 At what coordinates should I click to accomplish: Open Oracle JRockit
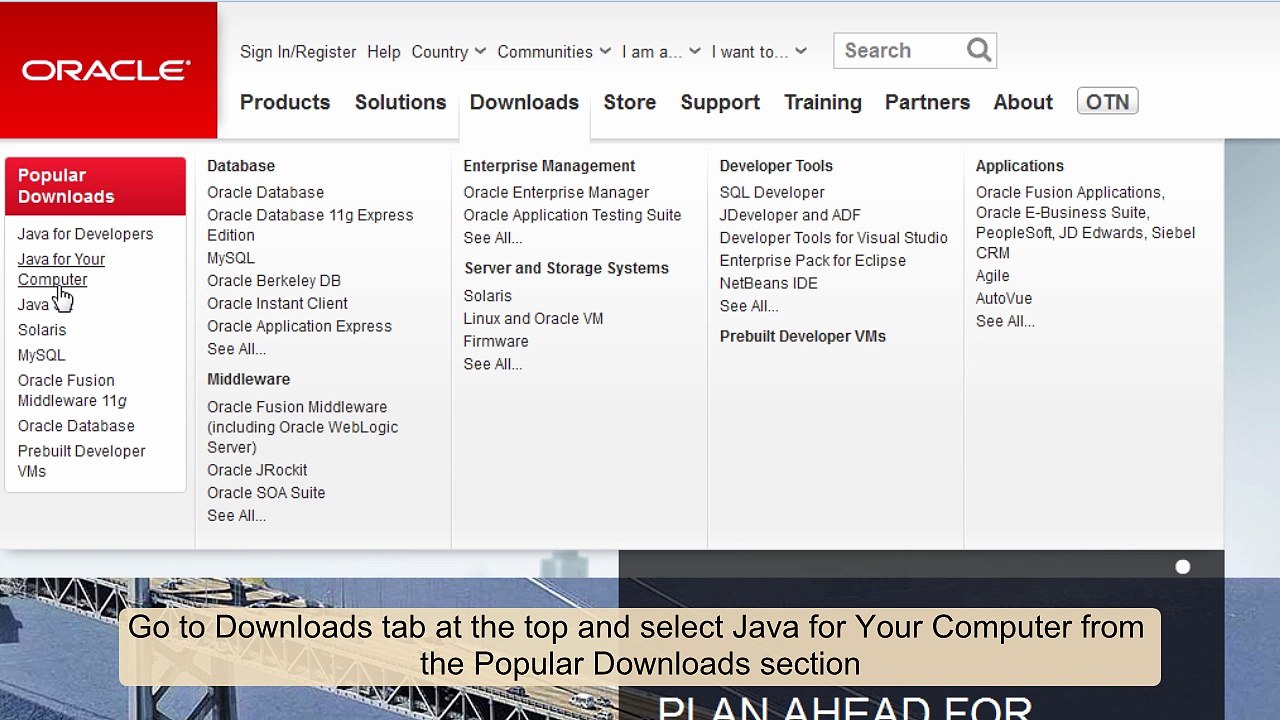click(x=257, y=470)
